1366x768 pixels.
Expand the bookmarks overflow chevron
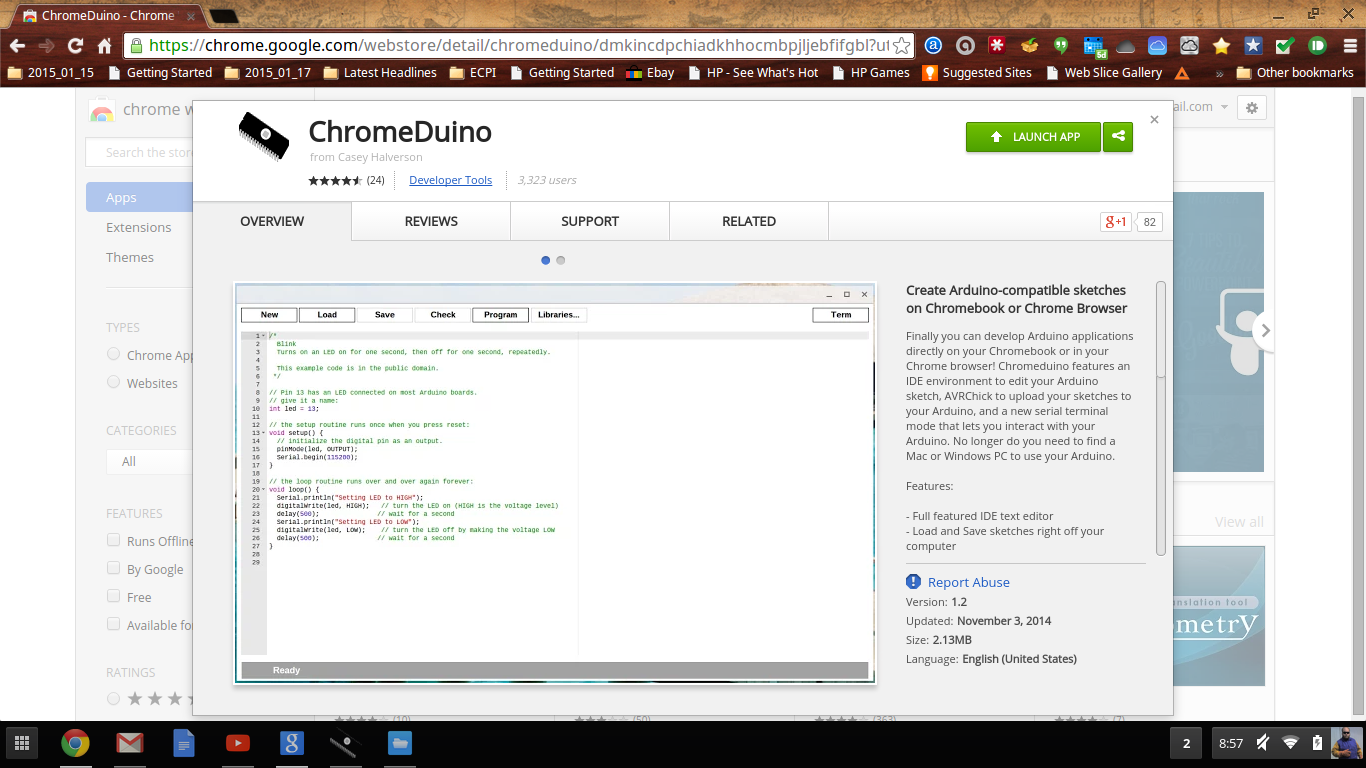coord(1219,73)
